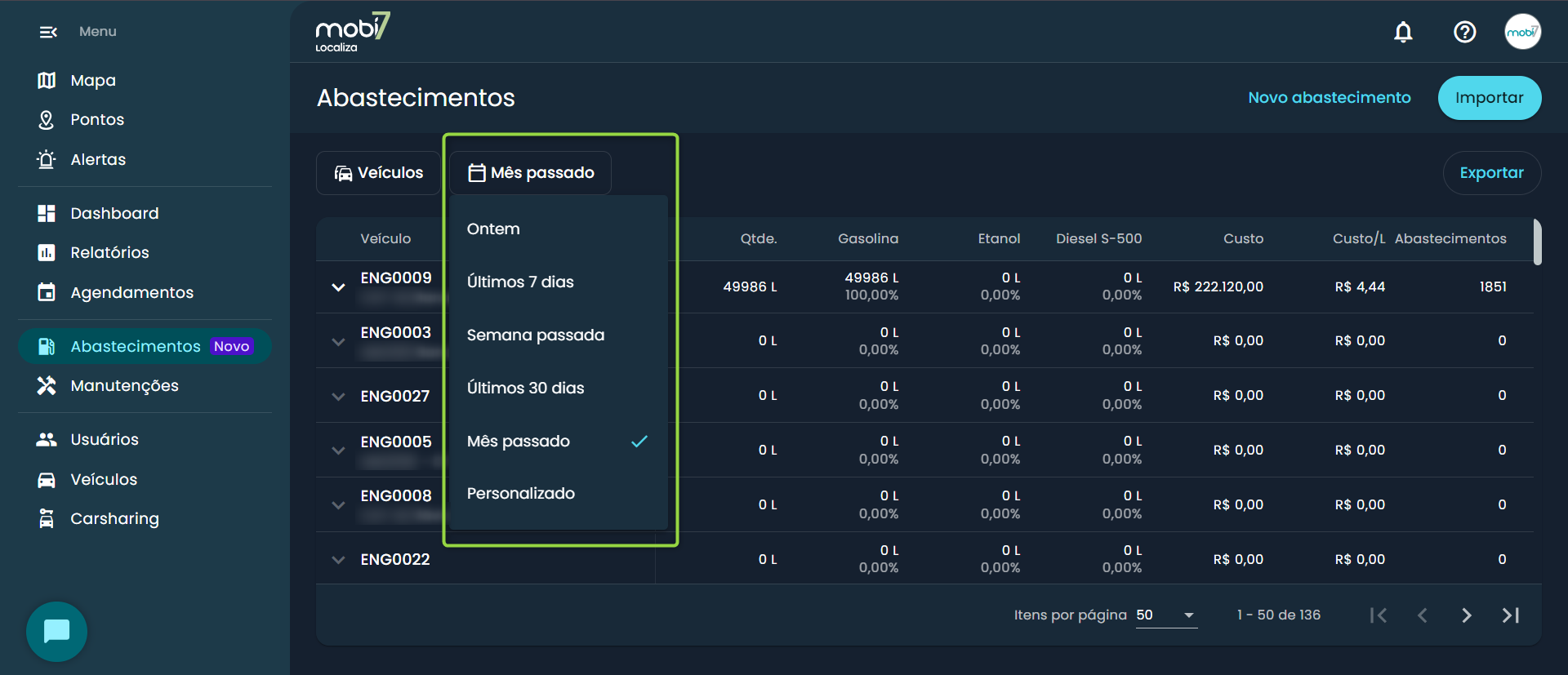Choose Últimos 7 dias option

[559, 282]
